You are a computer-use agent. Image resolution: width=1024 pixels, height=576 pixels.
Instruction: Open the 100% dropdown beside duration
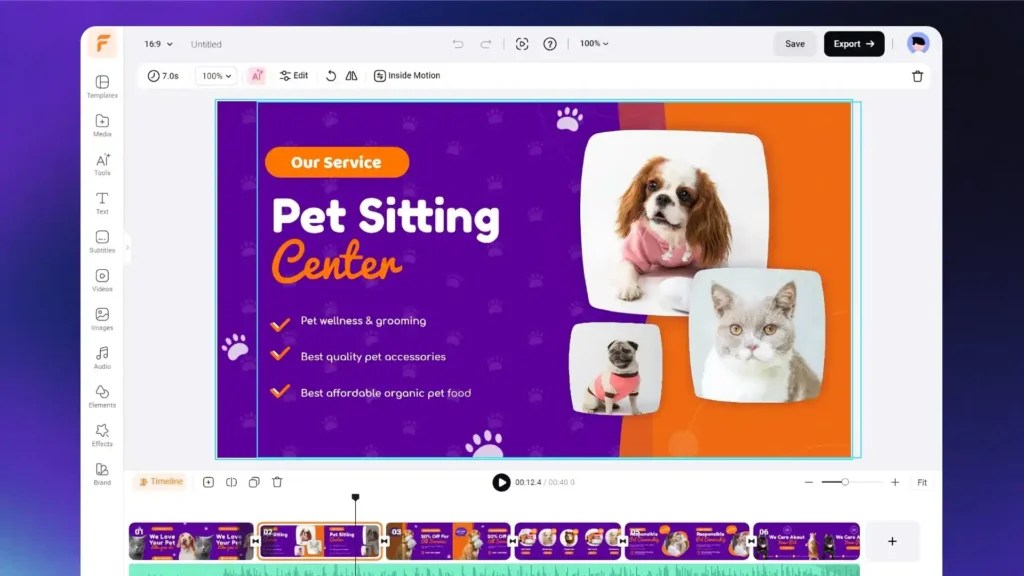216,76
